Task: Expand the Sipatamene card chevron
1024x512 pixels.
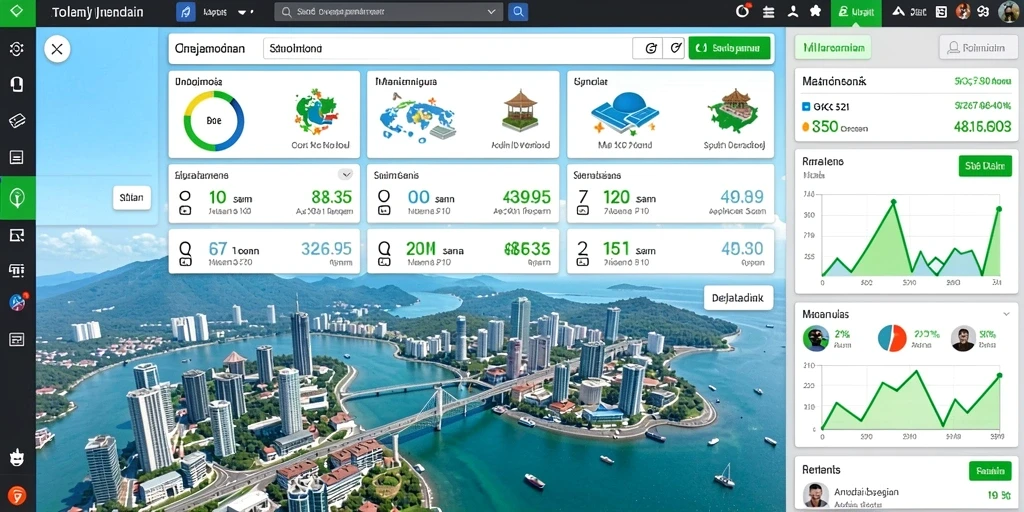Action: 345,174
